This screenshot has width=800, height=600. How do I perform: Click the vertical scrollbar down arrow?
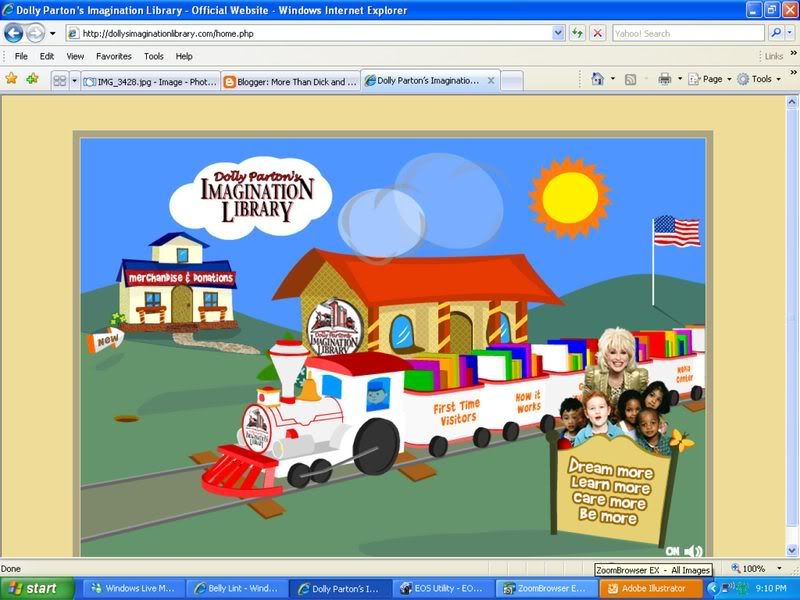792,551
